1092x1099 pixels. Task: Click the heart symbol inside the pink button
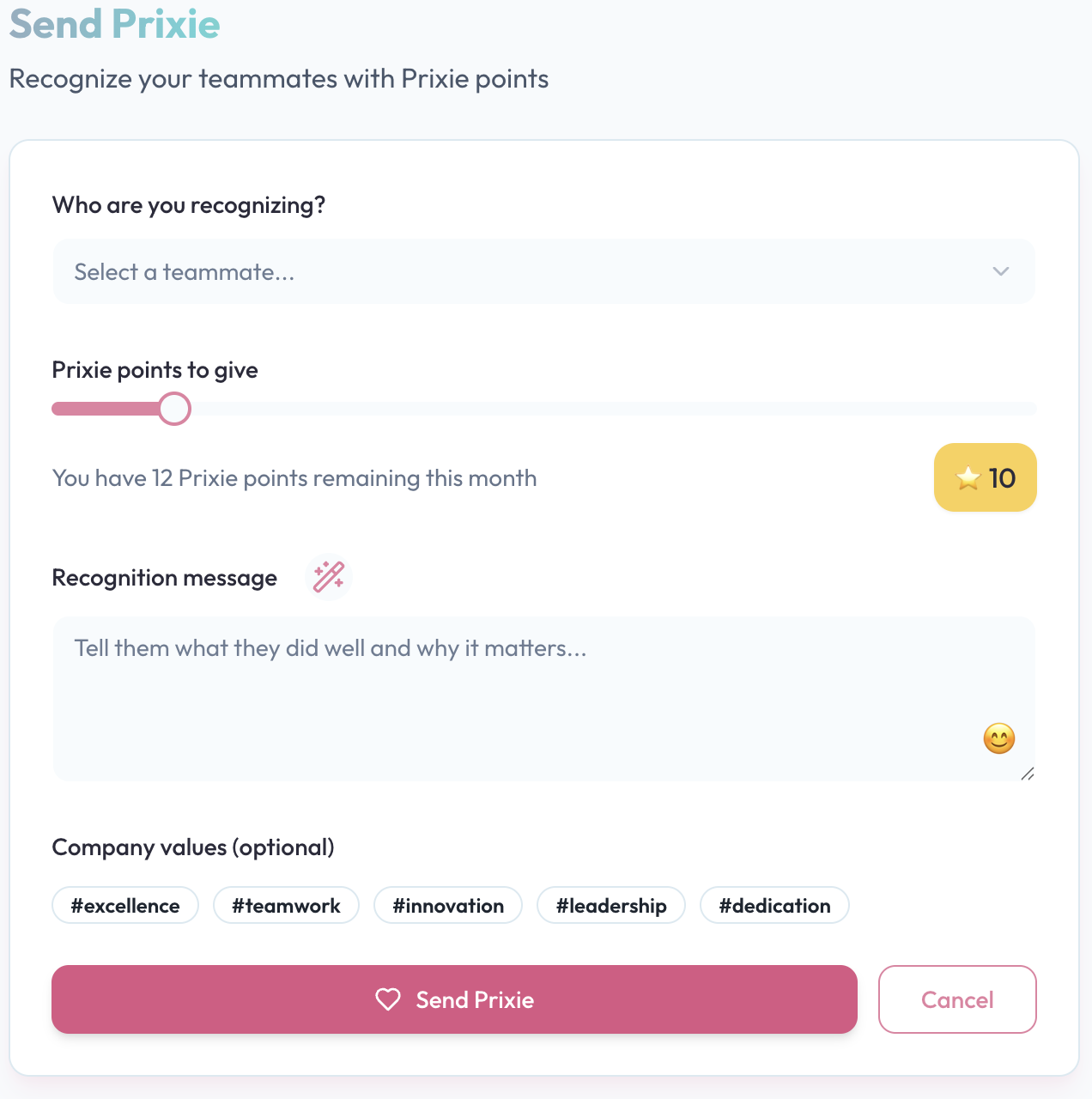[388, 999]
